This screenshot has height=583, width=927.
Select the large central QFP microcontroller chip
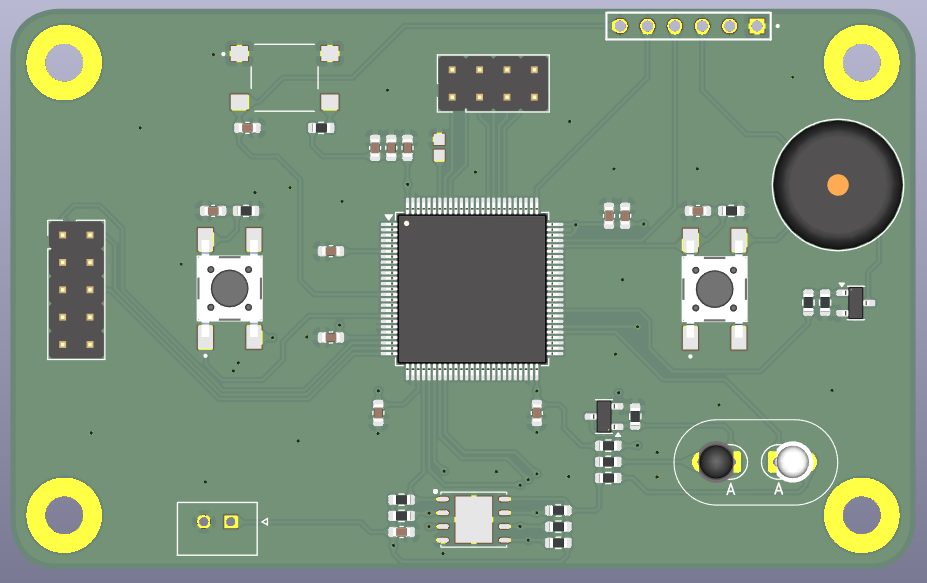472,289
